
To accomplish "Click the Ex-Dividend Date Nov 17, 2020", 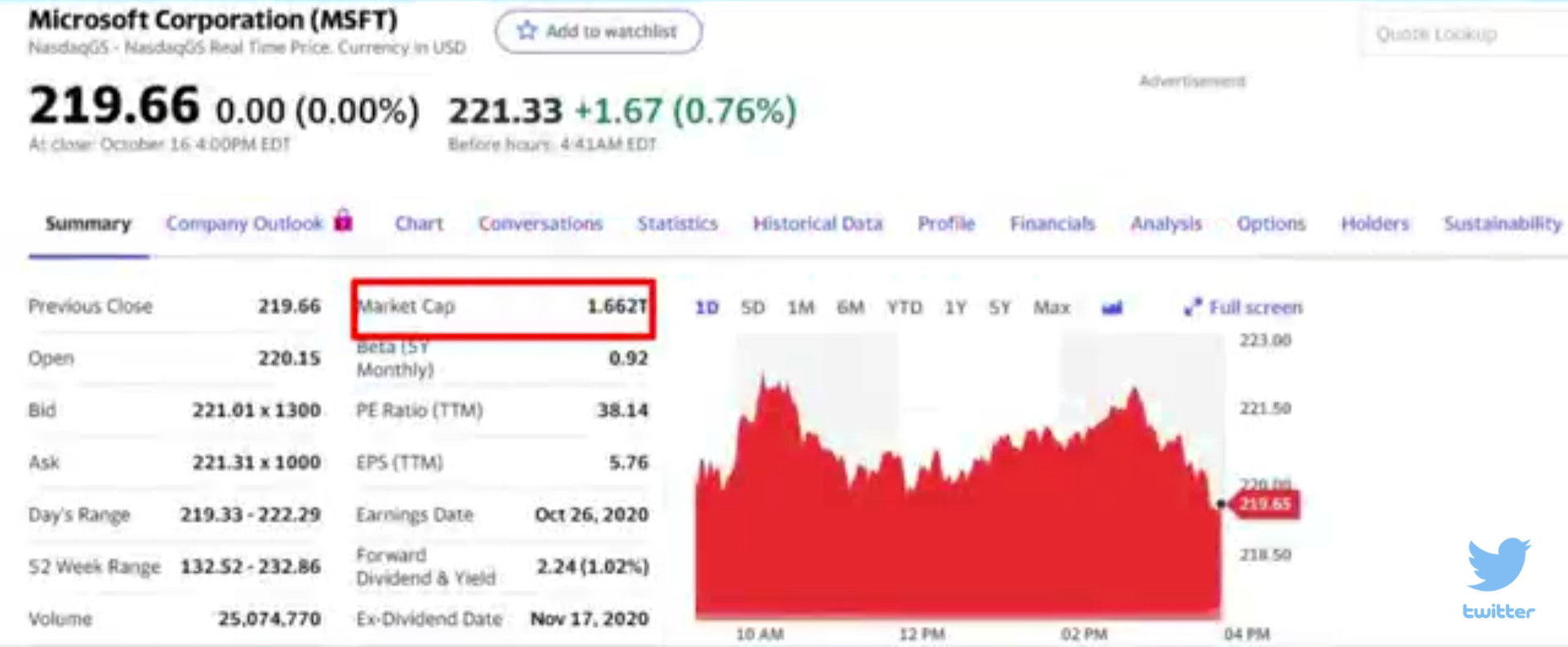I will pos(590,619).
